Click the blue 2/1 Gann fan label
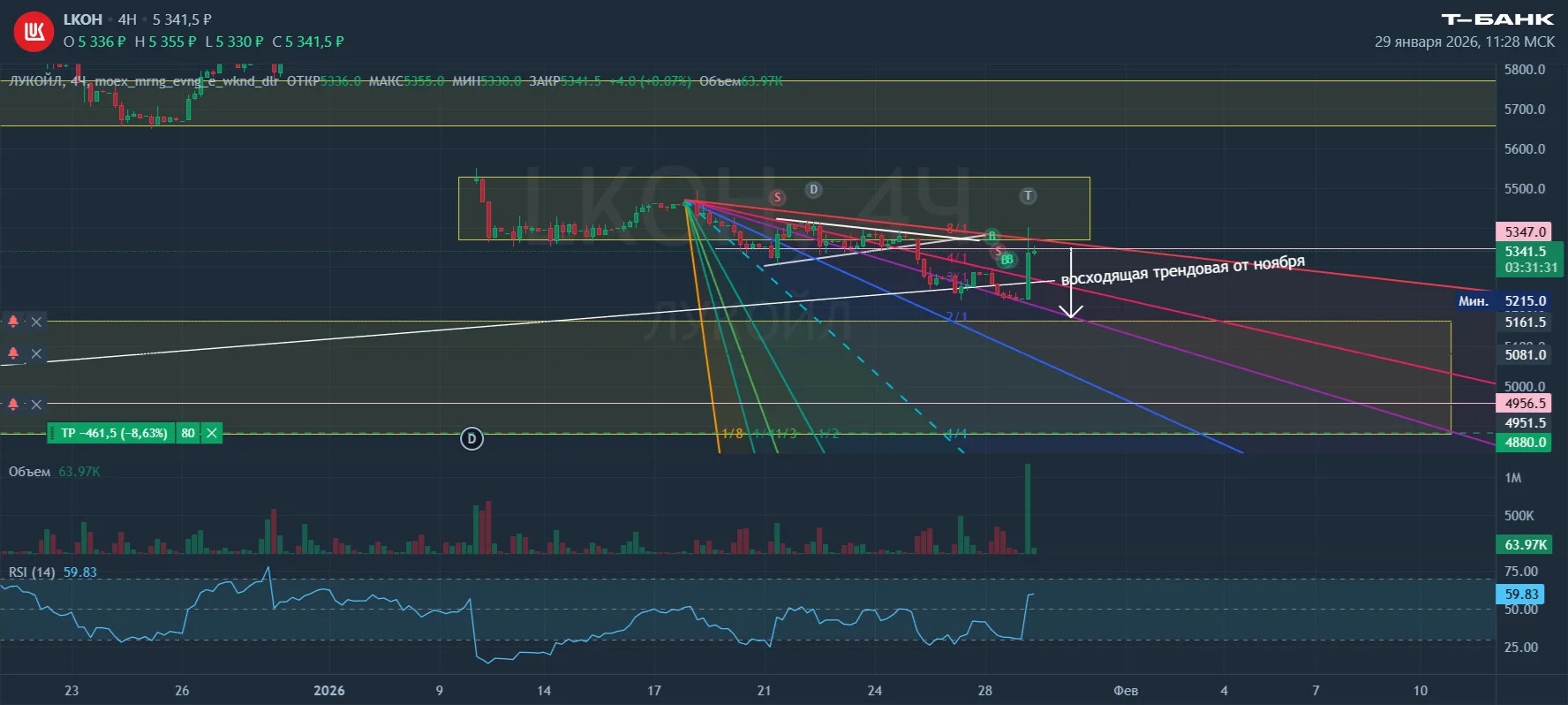The image size is (1568, 705). pos(957,316)
